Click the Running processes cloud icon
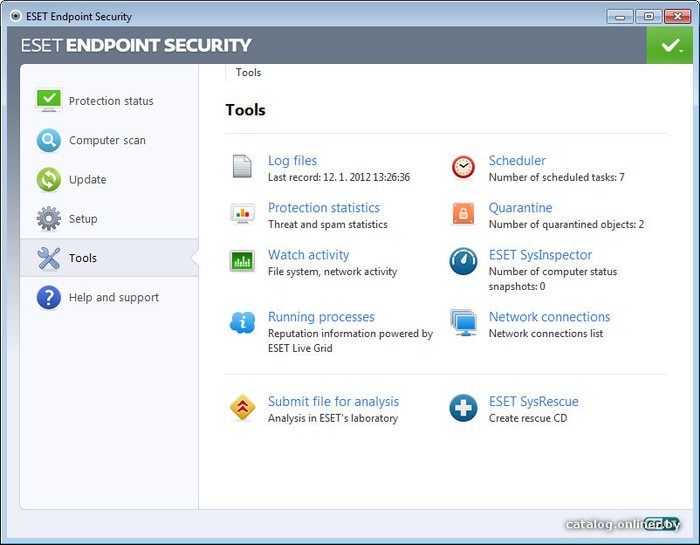 [x=242, y=322]
